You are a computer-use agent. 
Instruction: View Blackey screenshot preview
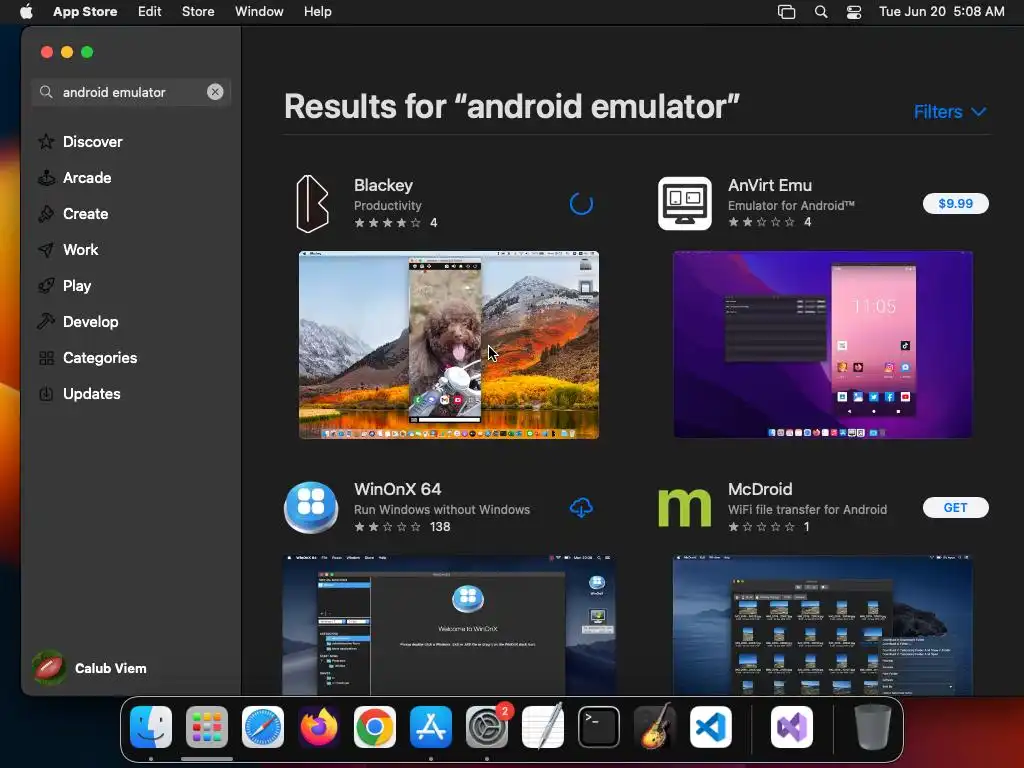pyautogui.click(x=449, y=345)
